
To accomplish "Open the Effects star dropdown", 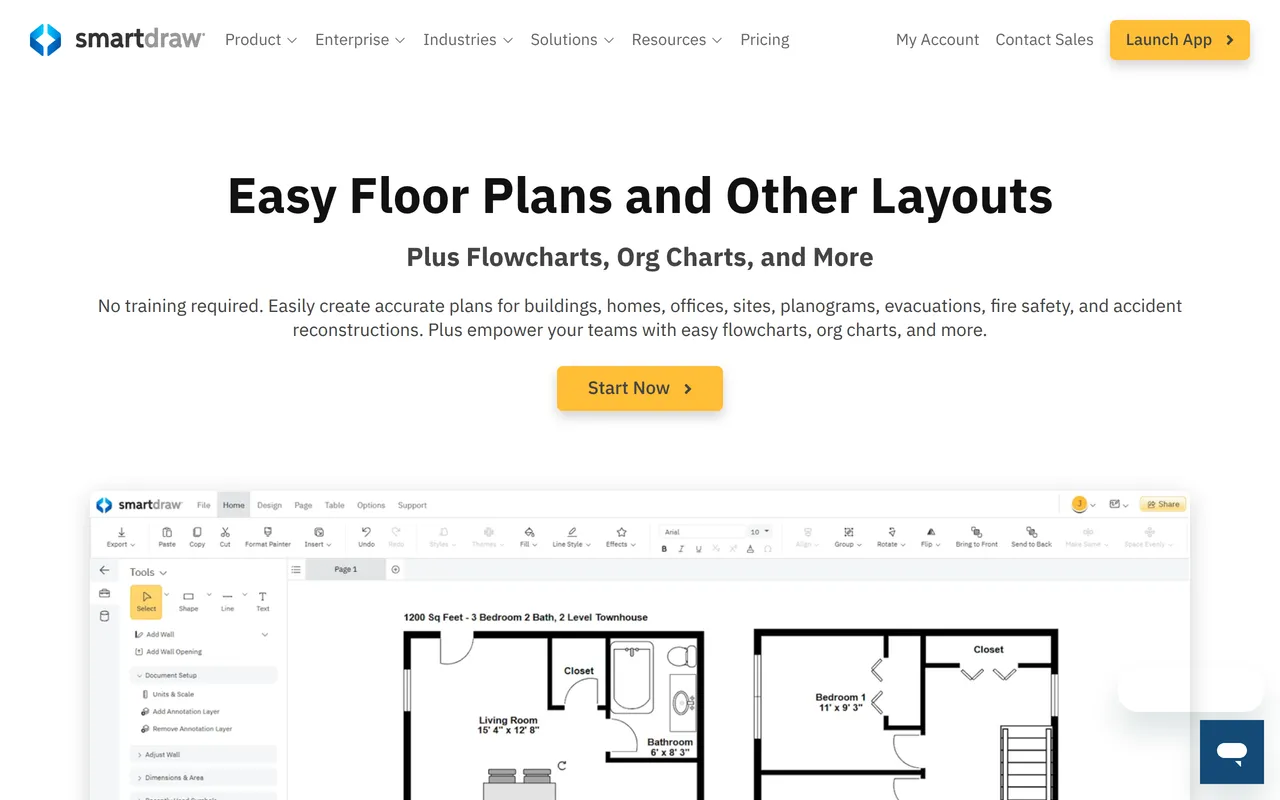I will pyautogui.click(x=621, y=537).
